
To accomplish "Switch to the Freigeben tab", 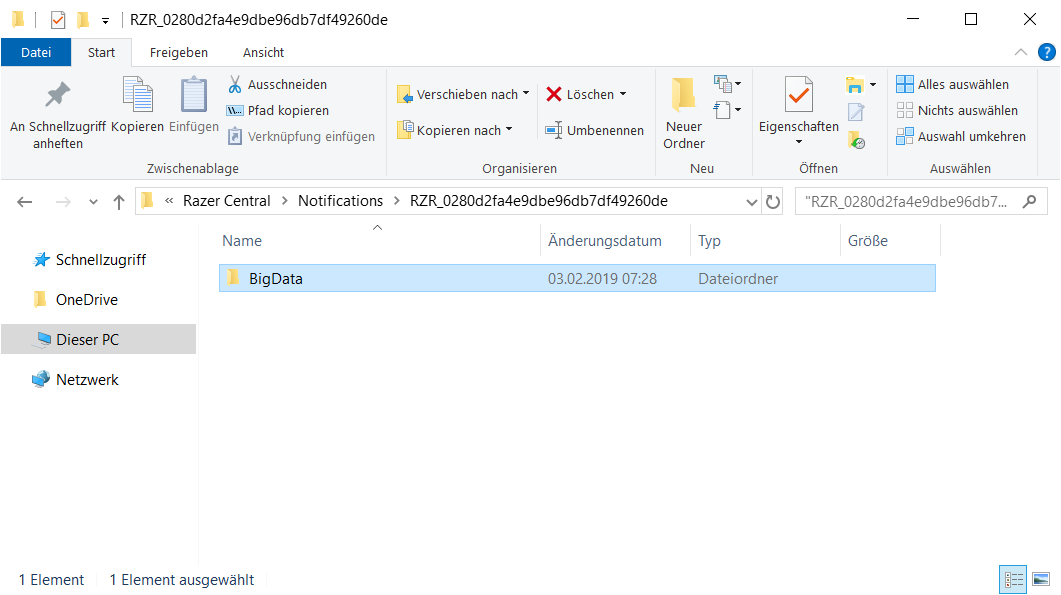I will pos(179,52).
